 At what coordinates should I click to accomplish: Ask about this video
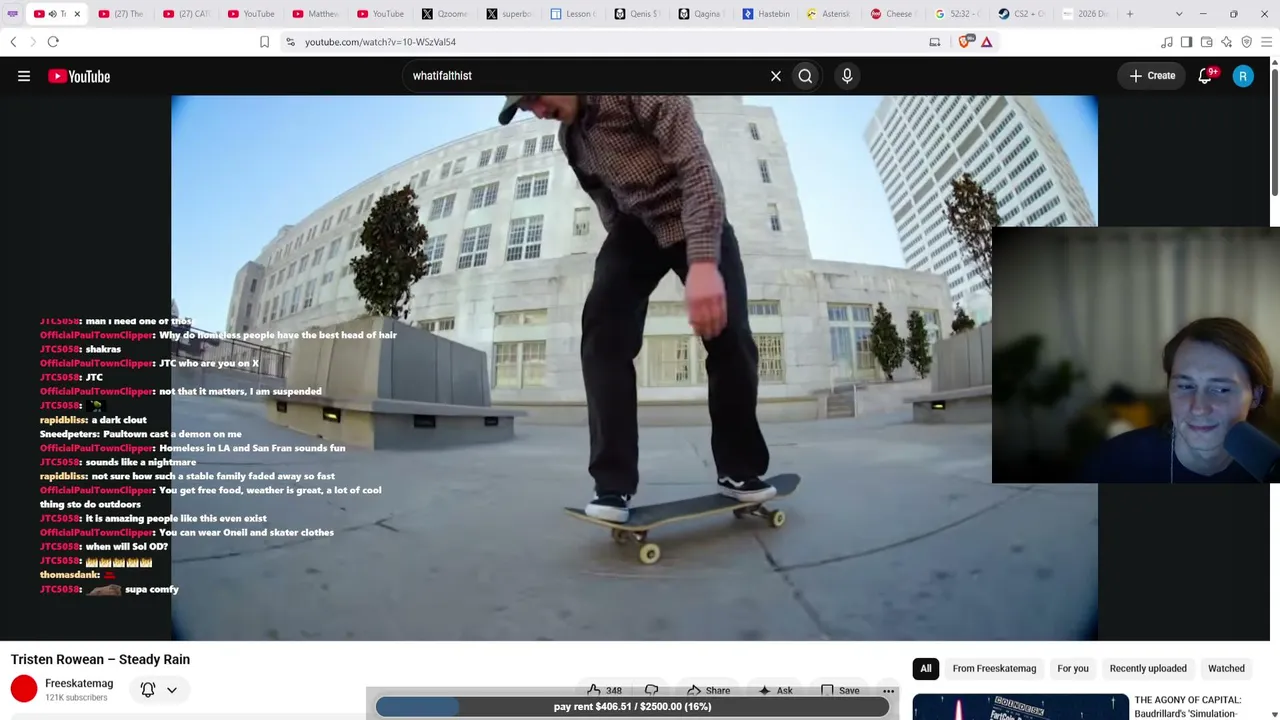click(775, 690)
